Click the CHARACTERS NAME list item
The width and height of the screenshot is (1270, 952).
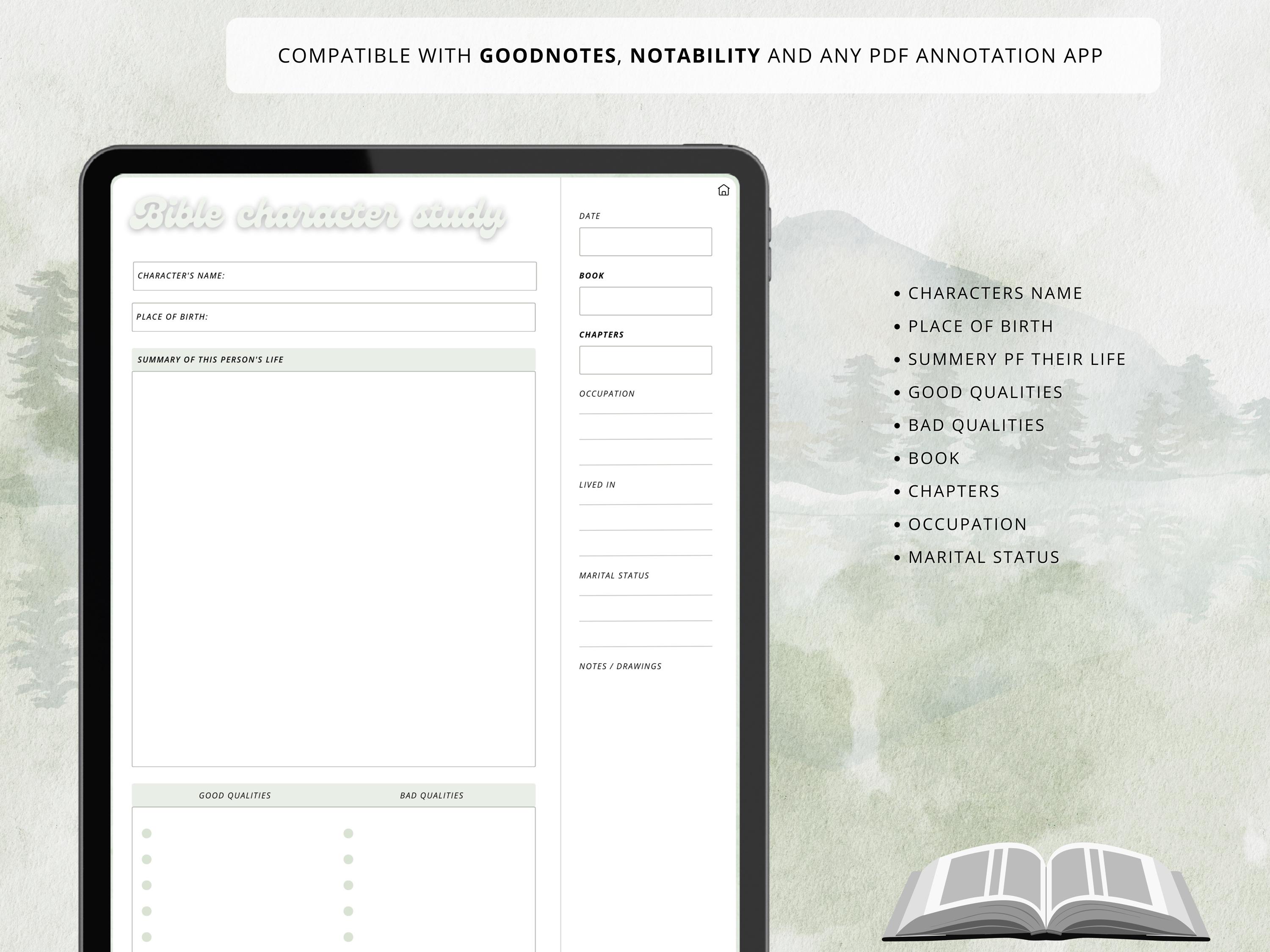click(x=995, y=293)
